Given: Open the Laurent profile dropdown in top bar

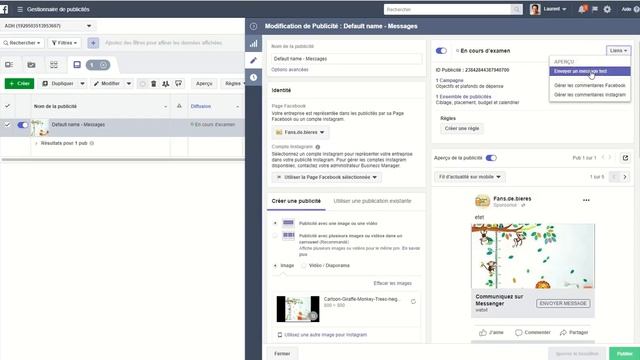Looking at the screenshot, I should coord(549,9).
